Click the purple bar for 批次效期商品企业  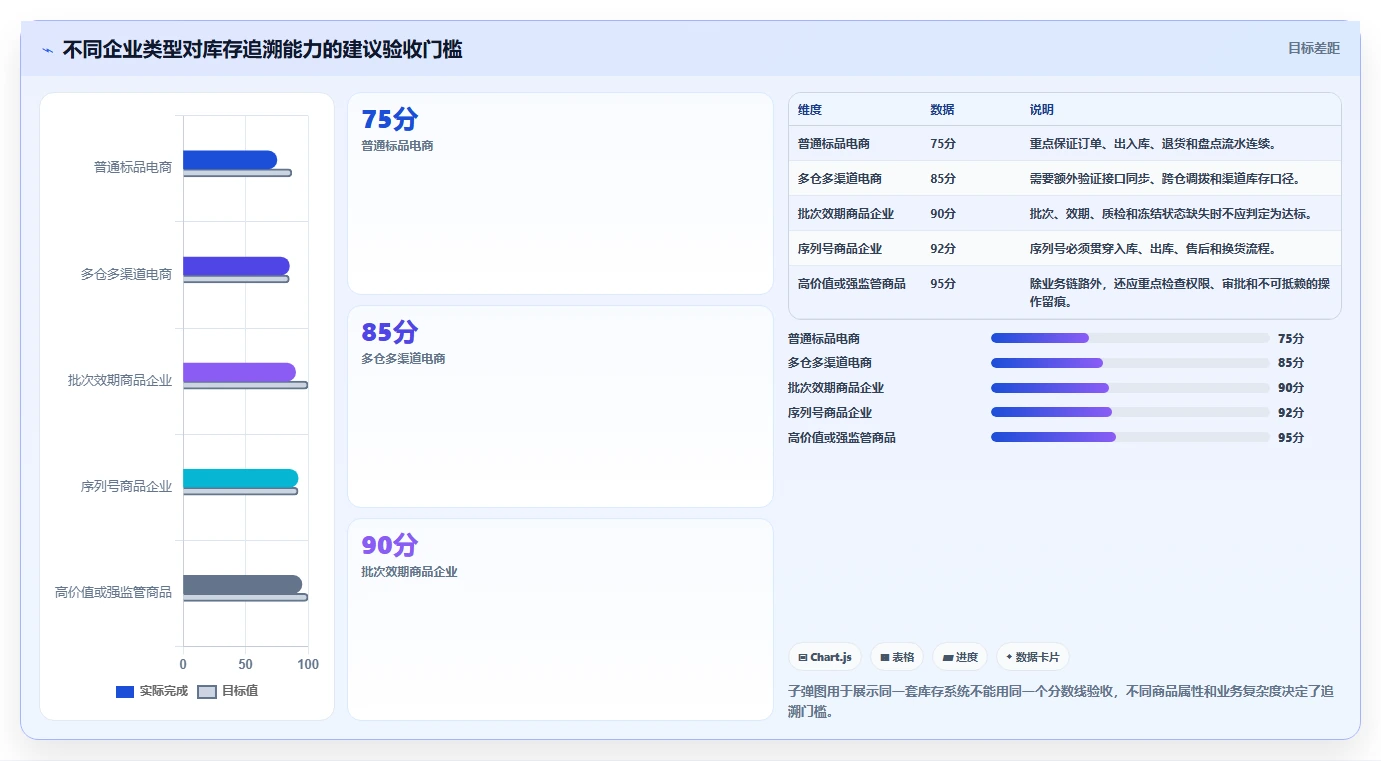point(239,373)
